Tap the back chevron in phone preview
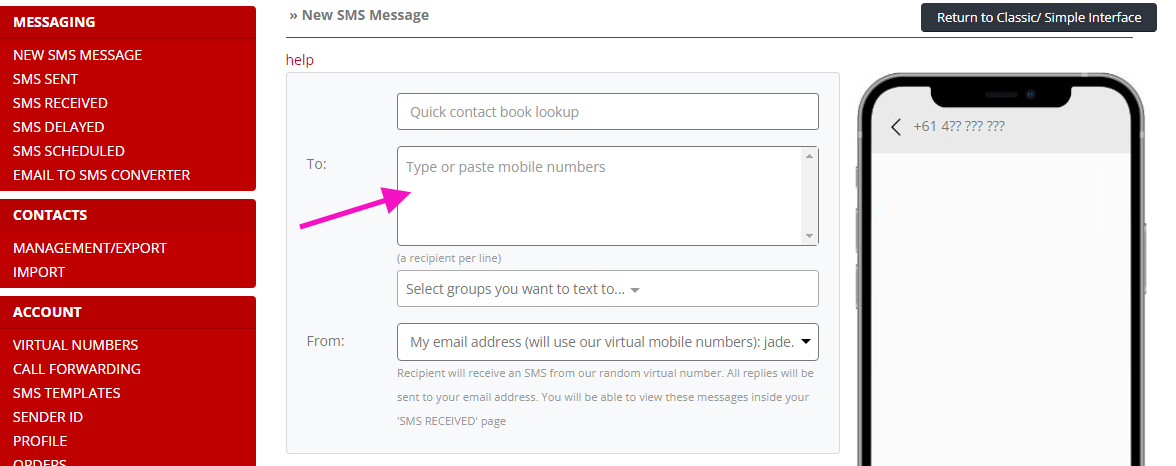1176x466 pixels. point(896,127)
